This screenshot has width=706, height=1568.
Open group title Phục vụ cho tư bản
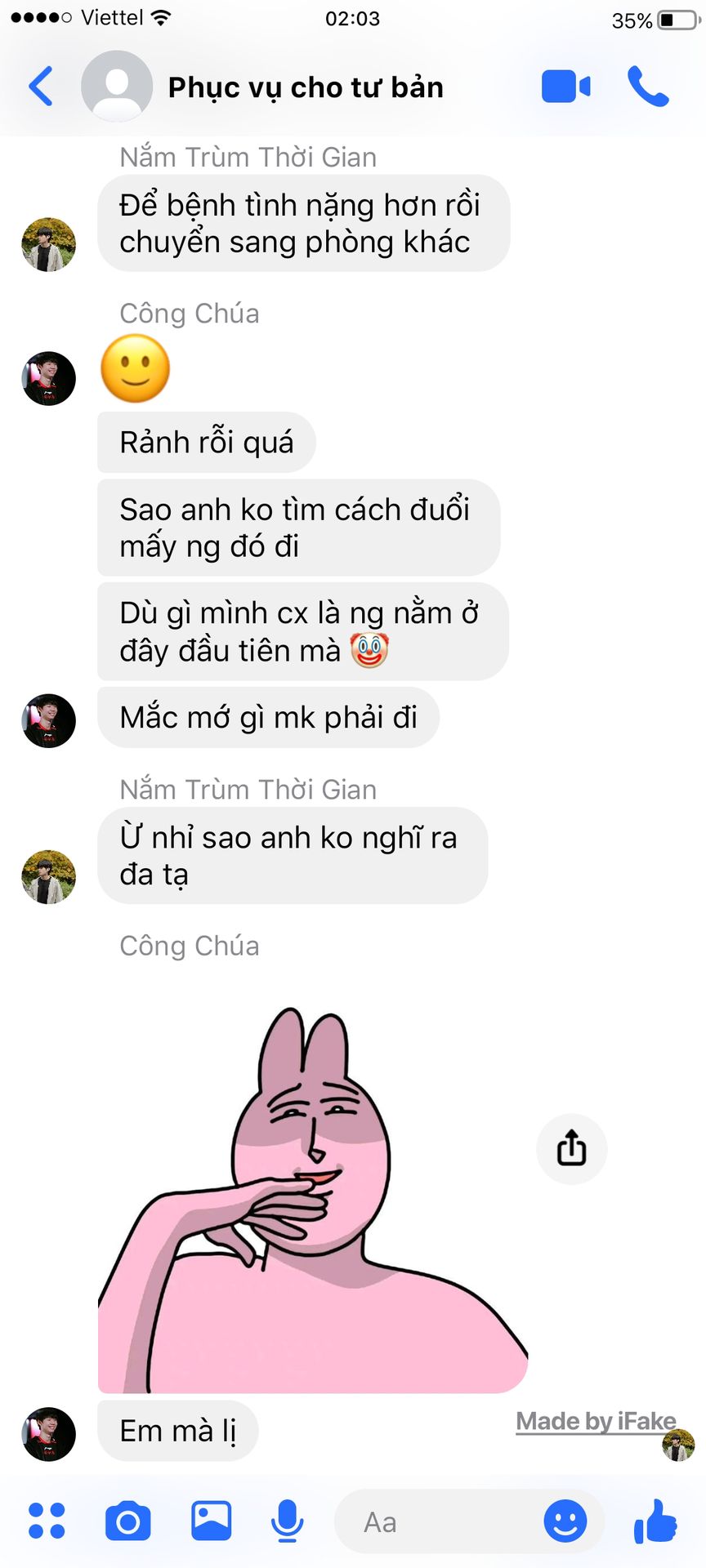306,87
